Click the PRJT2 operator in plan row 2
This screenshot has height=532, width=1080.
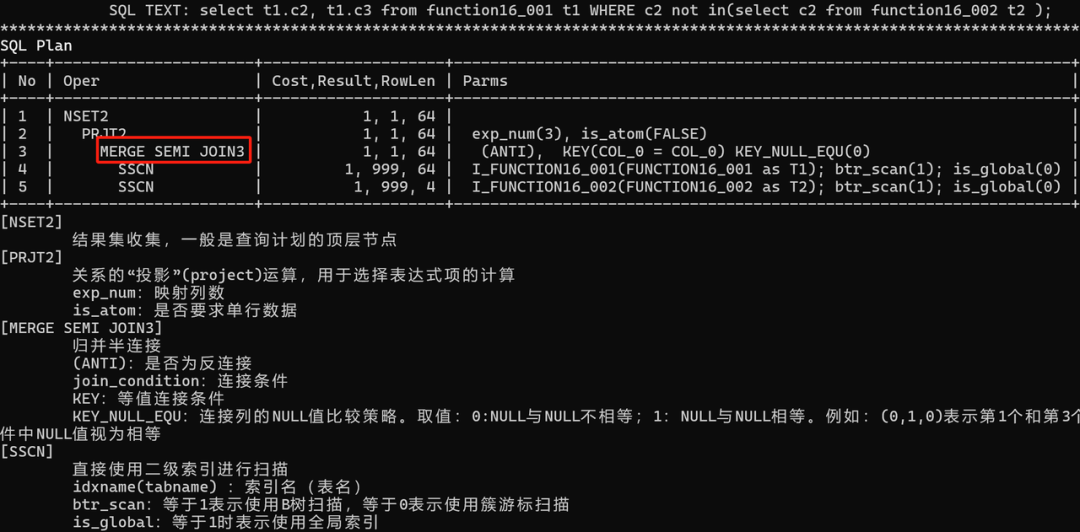(x=104, y=134)
